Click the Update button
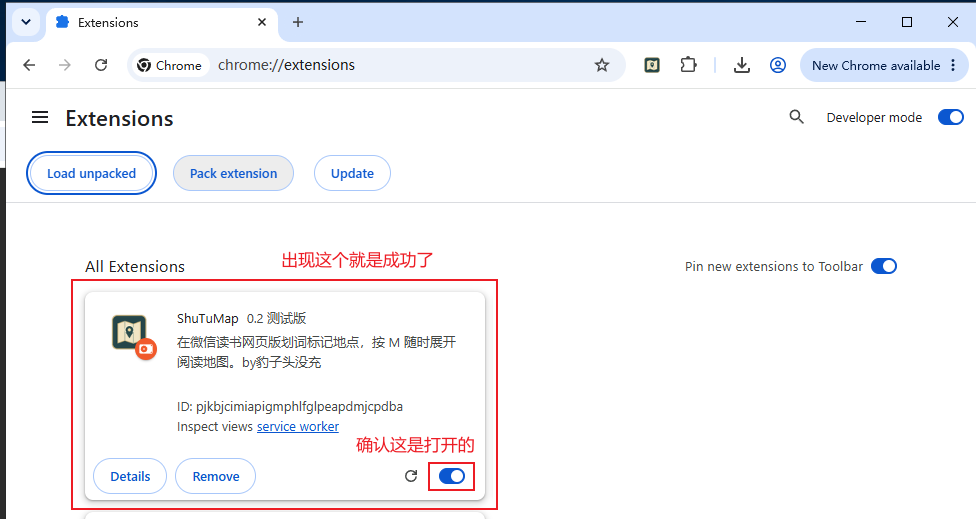This screenshot has width=976, height=519. pyautogui.click(x=352, y=174)
